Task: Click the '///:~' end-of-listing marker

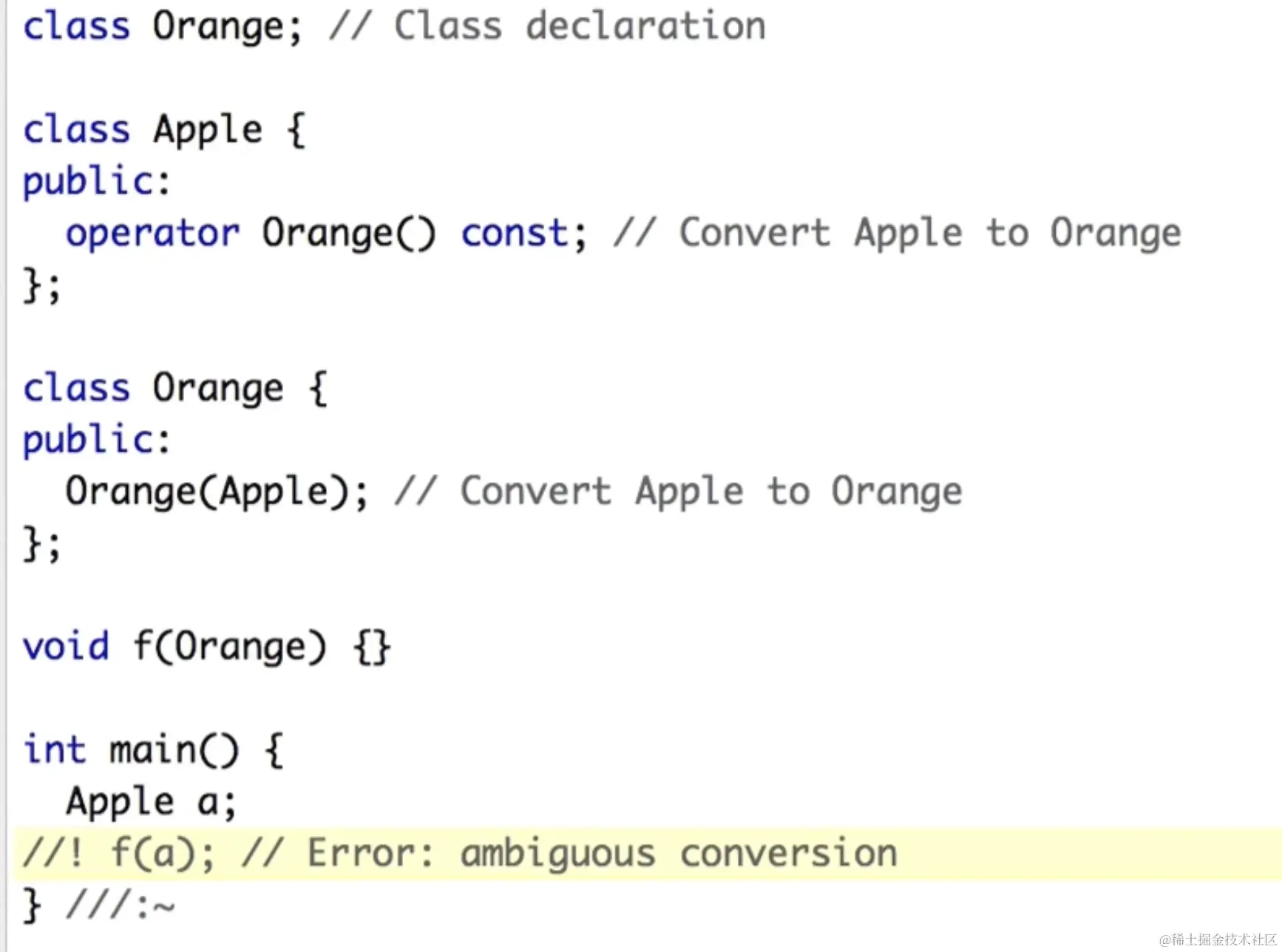Action: (x=121, y=905)
